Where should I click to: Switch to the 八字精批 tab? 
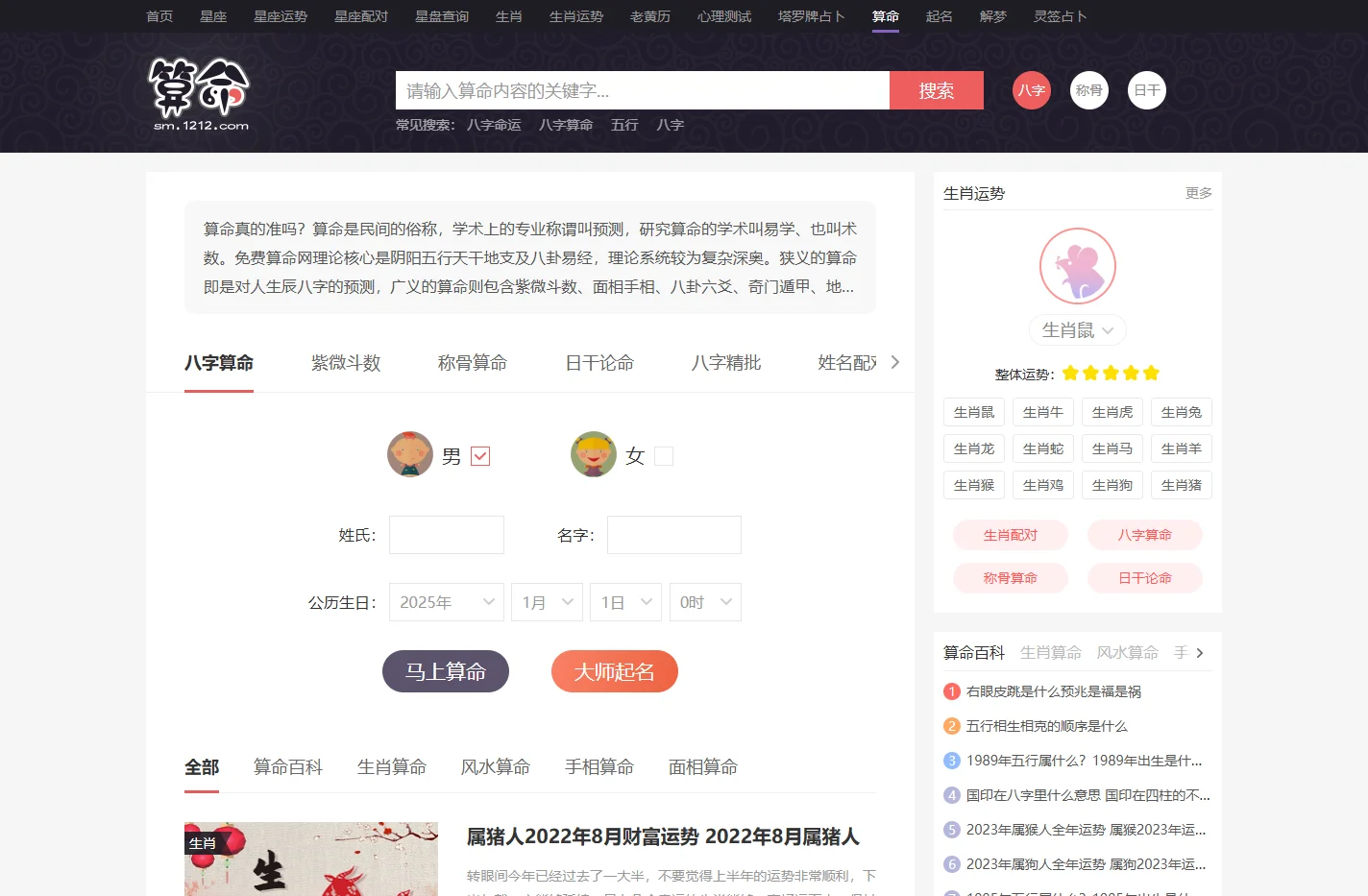(726, 363)
